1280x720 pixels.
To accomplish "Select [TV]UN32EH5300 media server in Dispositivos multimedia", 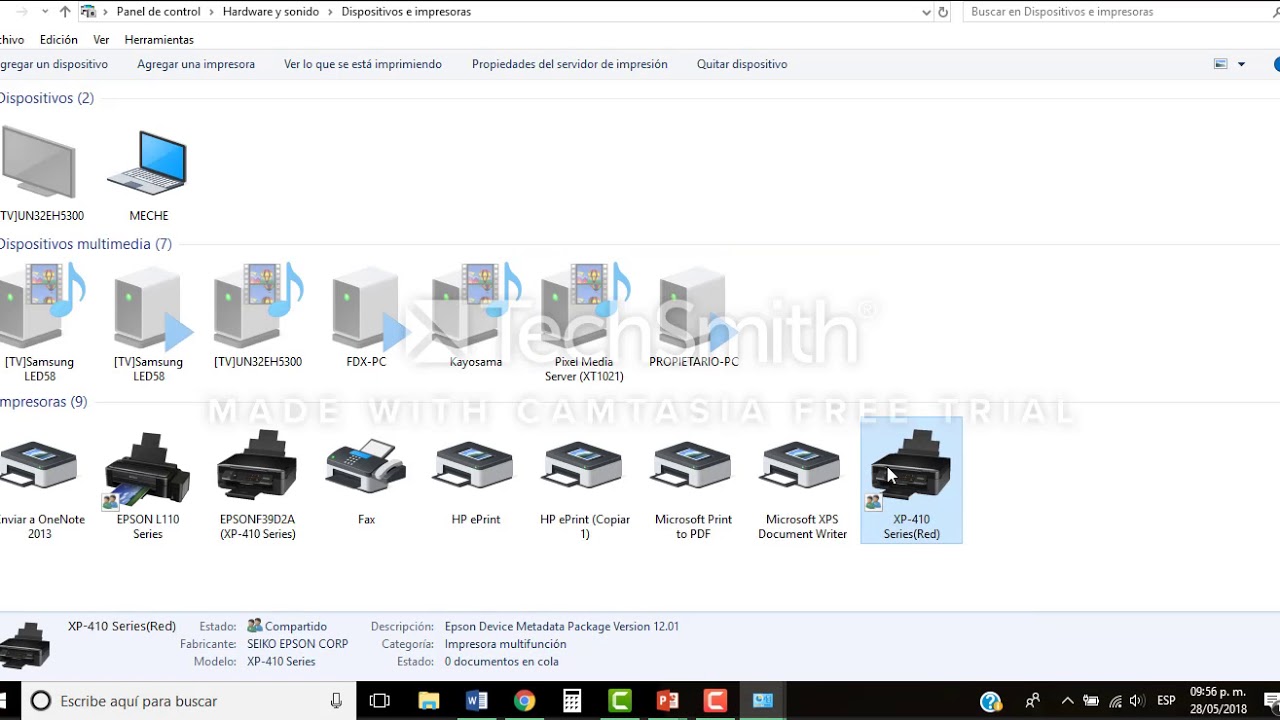I will pyautogui.click(x=258, y=317).
